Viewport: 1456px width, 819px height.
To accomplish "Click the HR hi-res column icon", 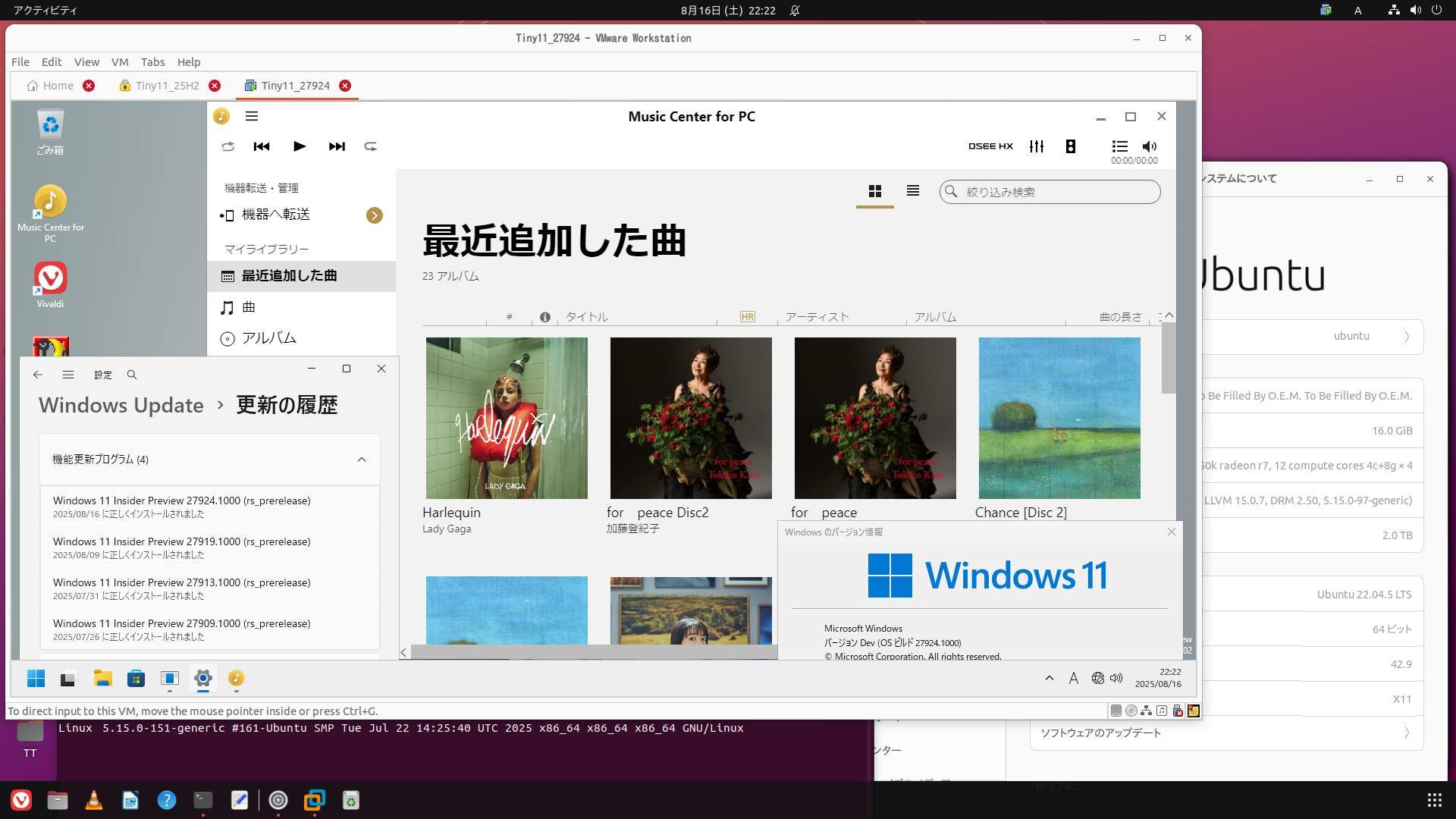I will point(748,317).
